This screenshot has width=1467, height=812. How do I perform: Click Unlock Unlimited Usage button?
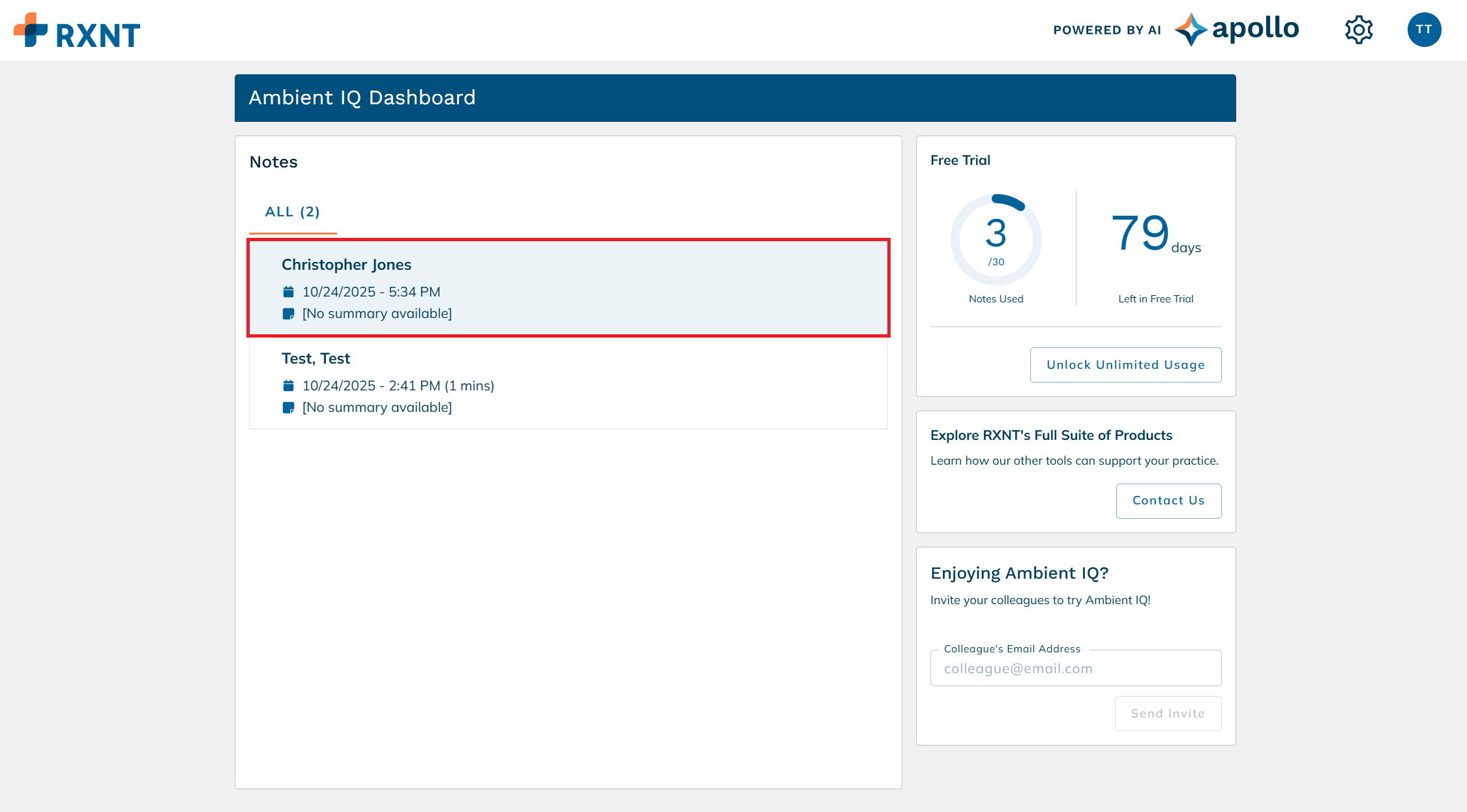tap(1125, 365)
